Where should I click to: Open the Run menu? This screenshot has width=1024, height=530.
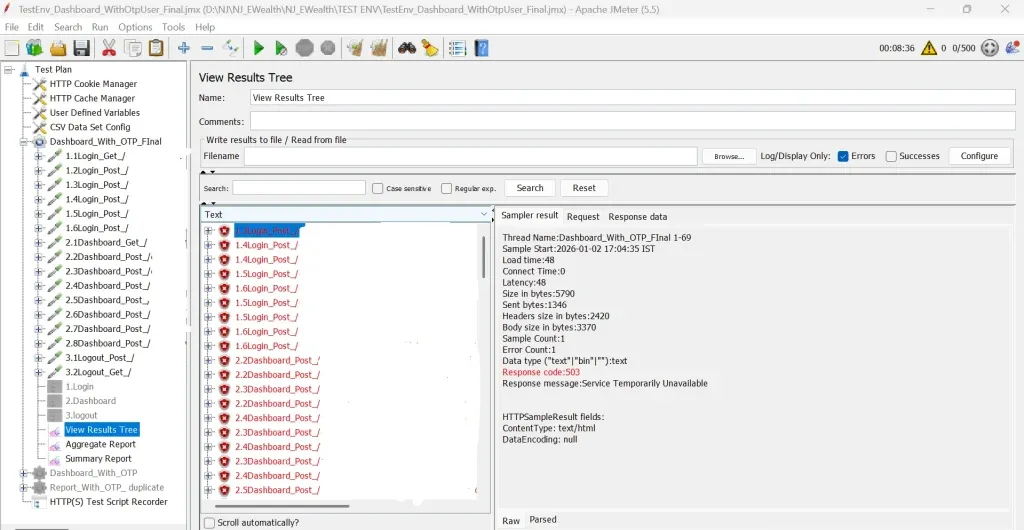(x=100, y=27)
